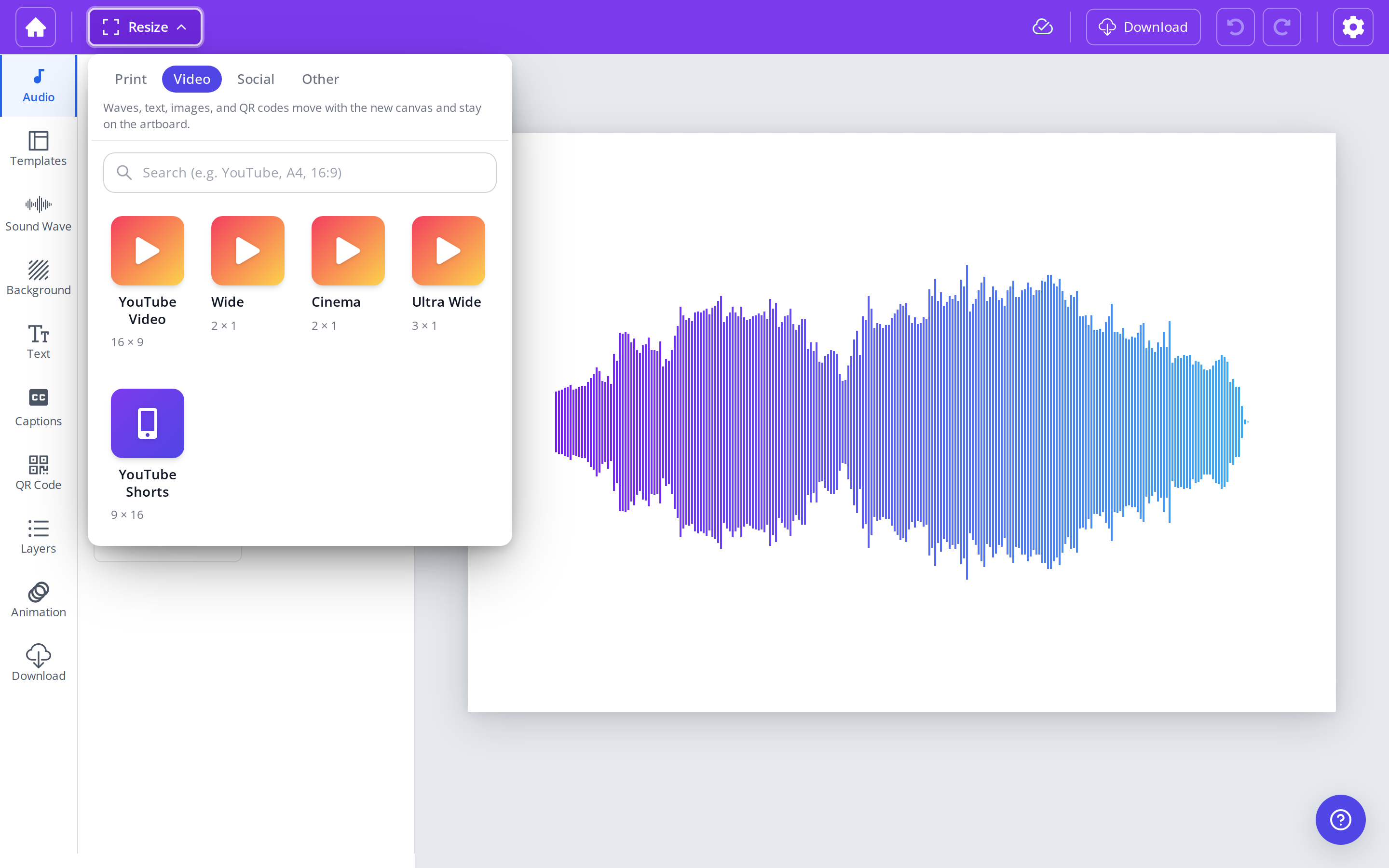Go to the home page icon

point(36,27)
